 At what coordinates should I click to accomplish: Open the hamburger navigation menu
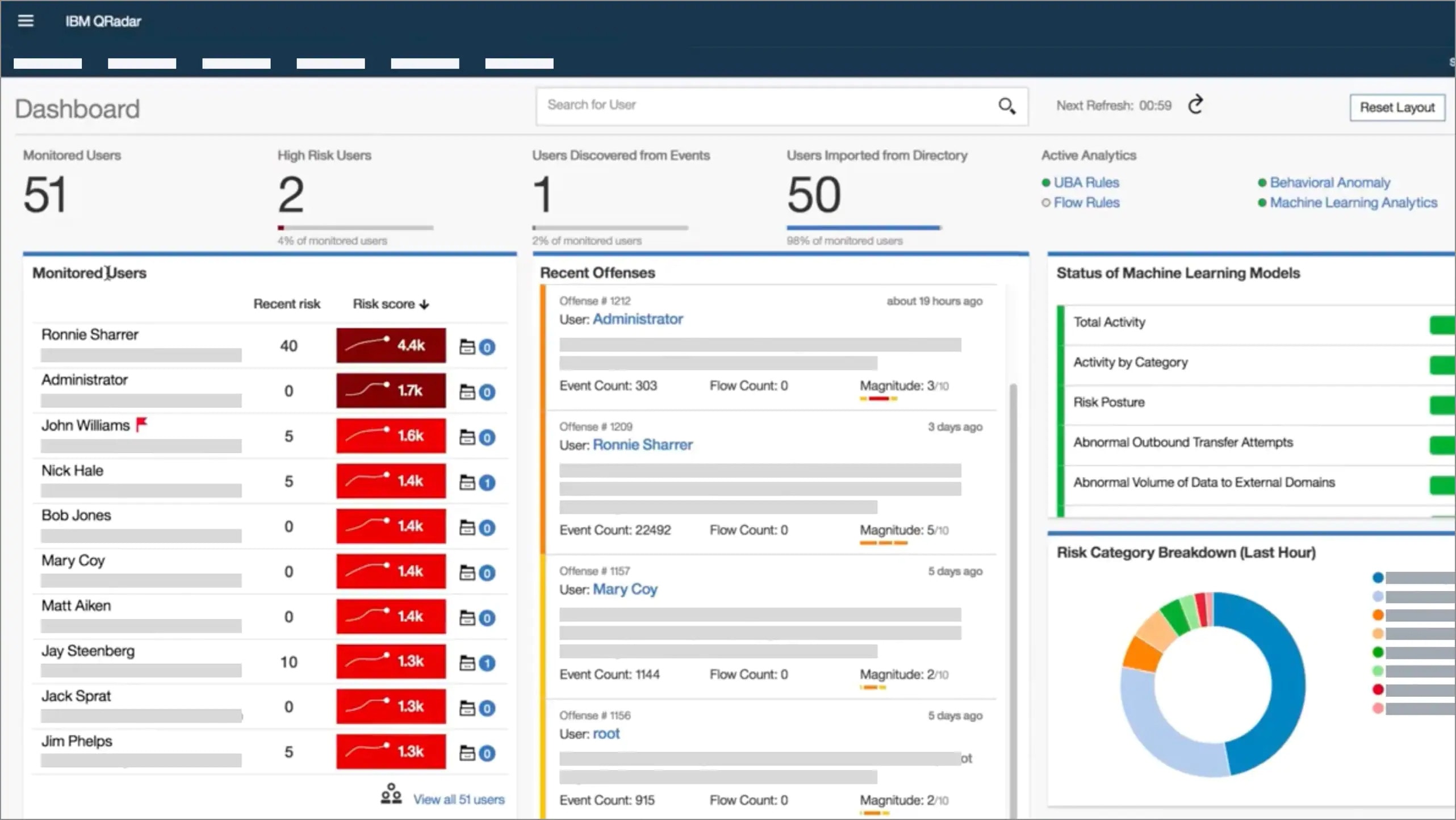26,20
